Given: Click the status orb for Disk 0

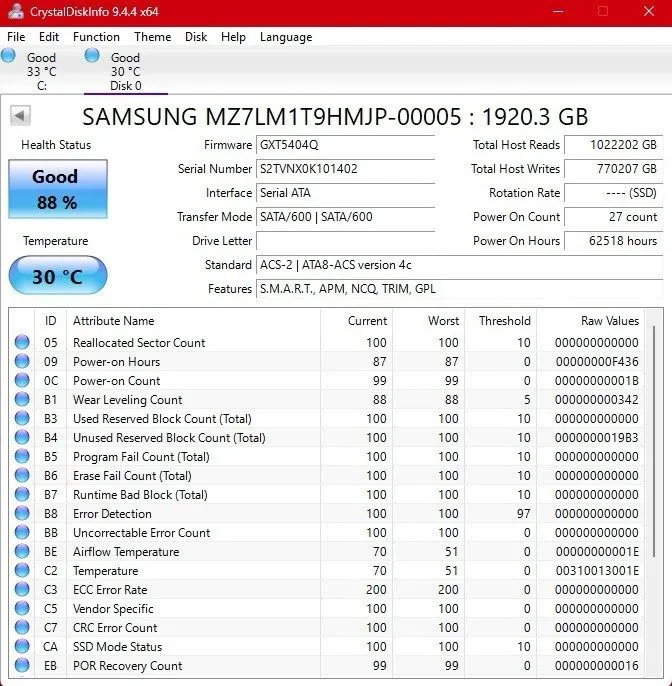Looking at the screenshot, I should click(x=92, y=56).
